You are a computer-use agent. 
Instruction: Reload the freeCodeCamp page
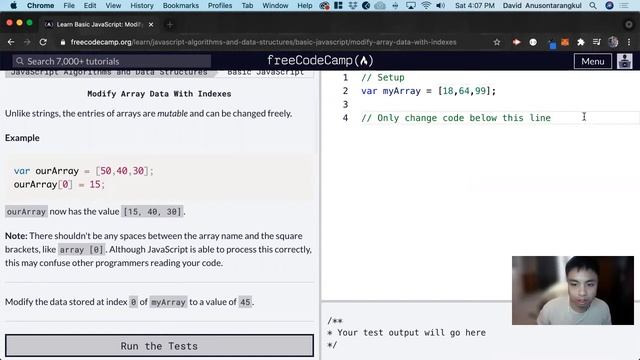[x=43, y=42]
